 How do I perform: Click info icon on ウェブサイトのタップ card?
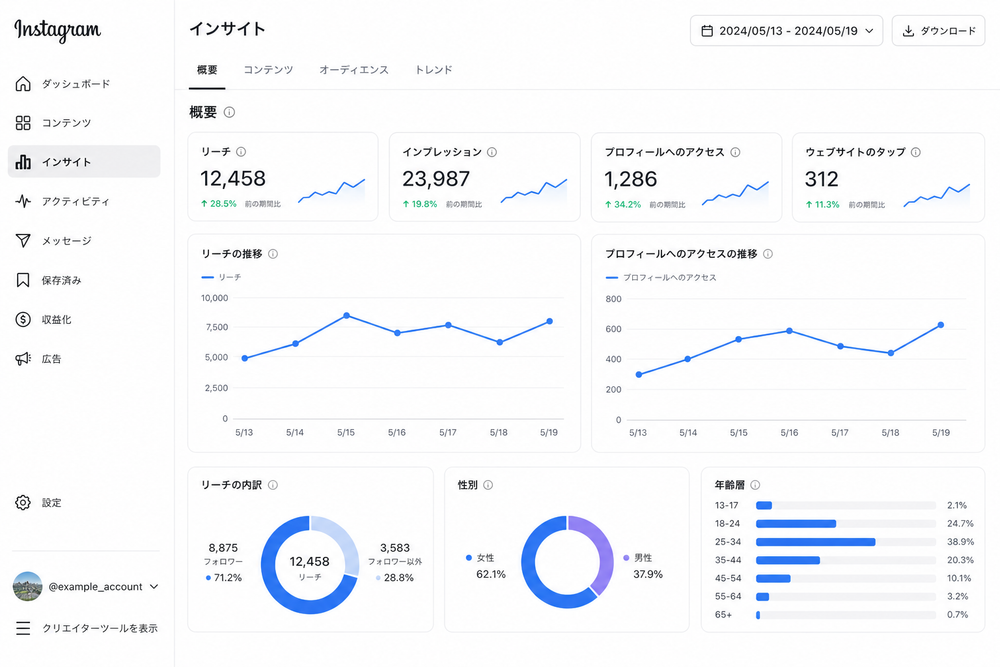(916, 152)
